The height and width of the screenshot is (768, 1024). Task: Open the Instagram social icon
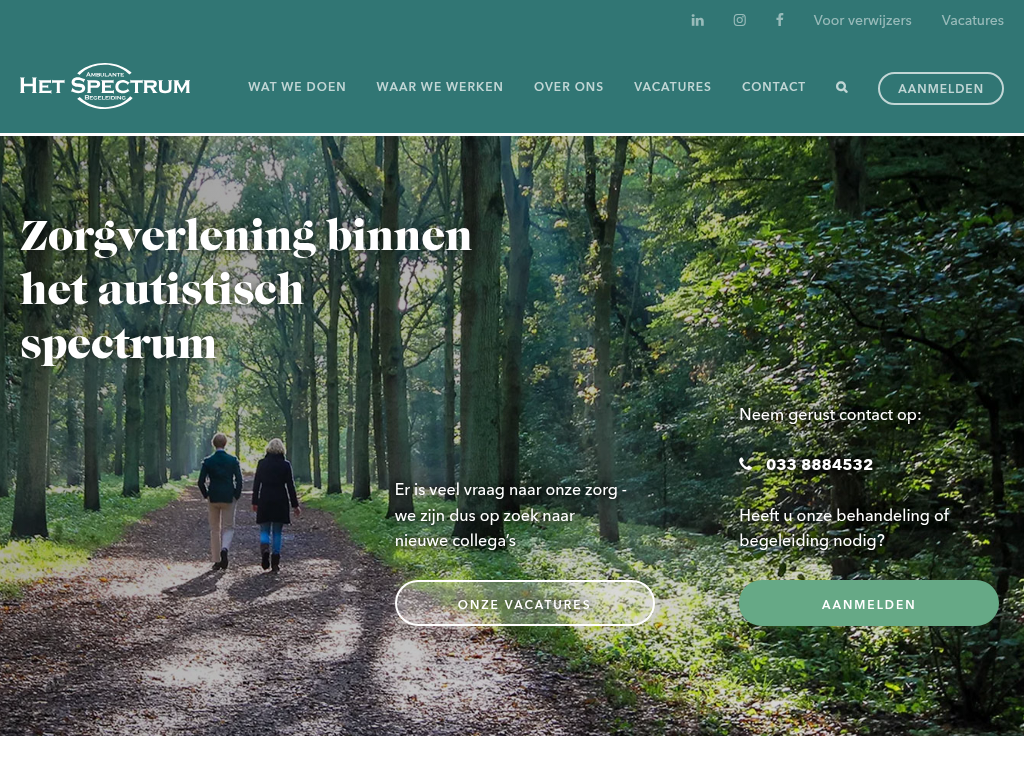coord(739,20)
